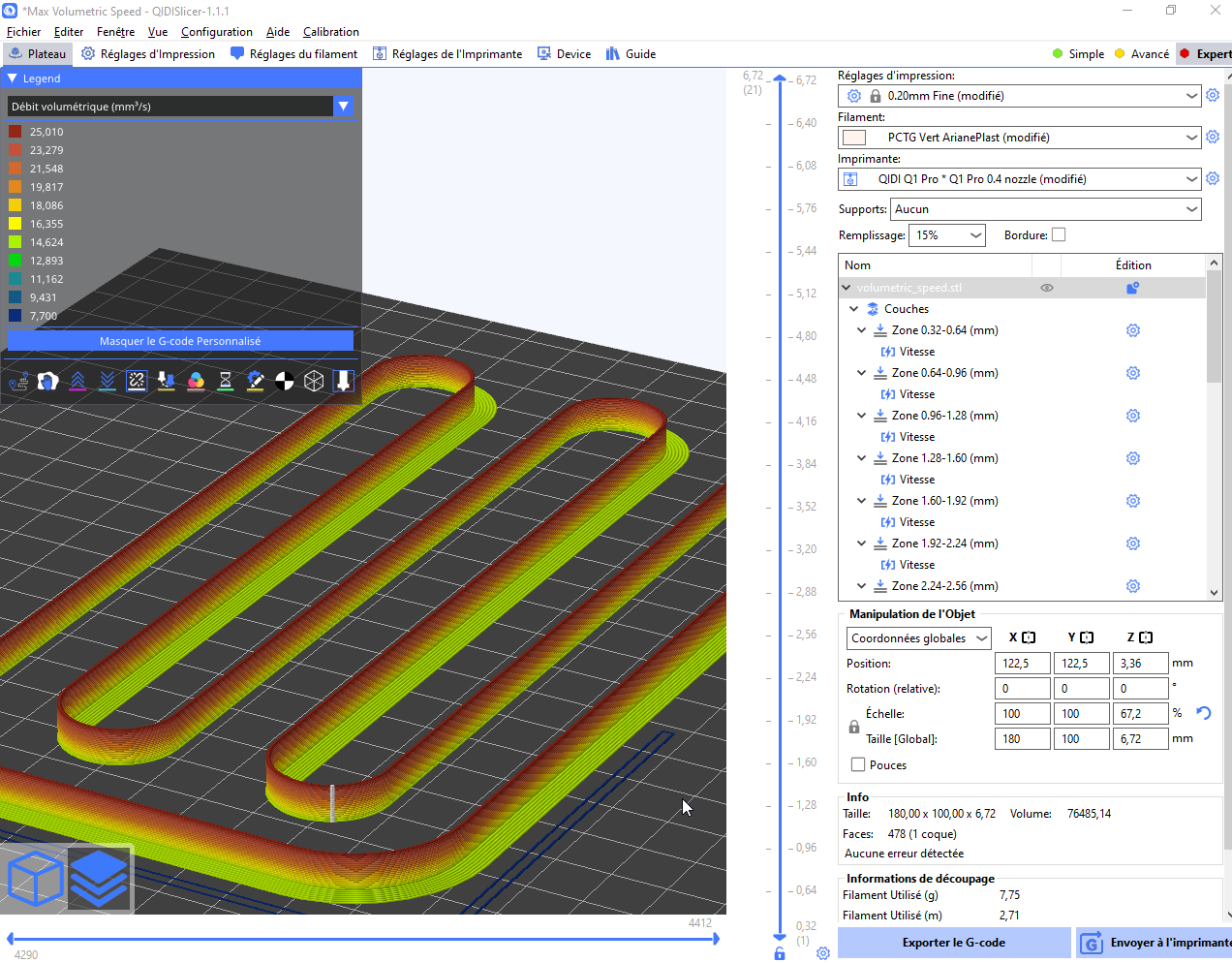This screenshot has width=1232, height=963.
Task: Open the Calibration menu
Action: coord(330,32)
